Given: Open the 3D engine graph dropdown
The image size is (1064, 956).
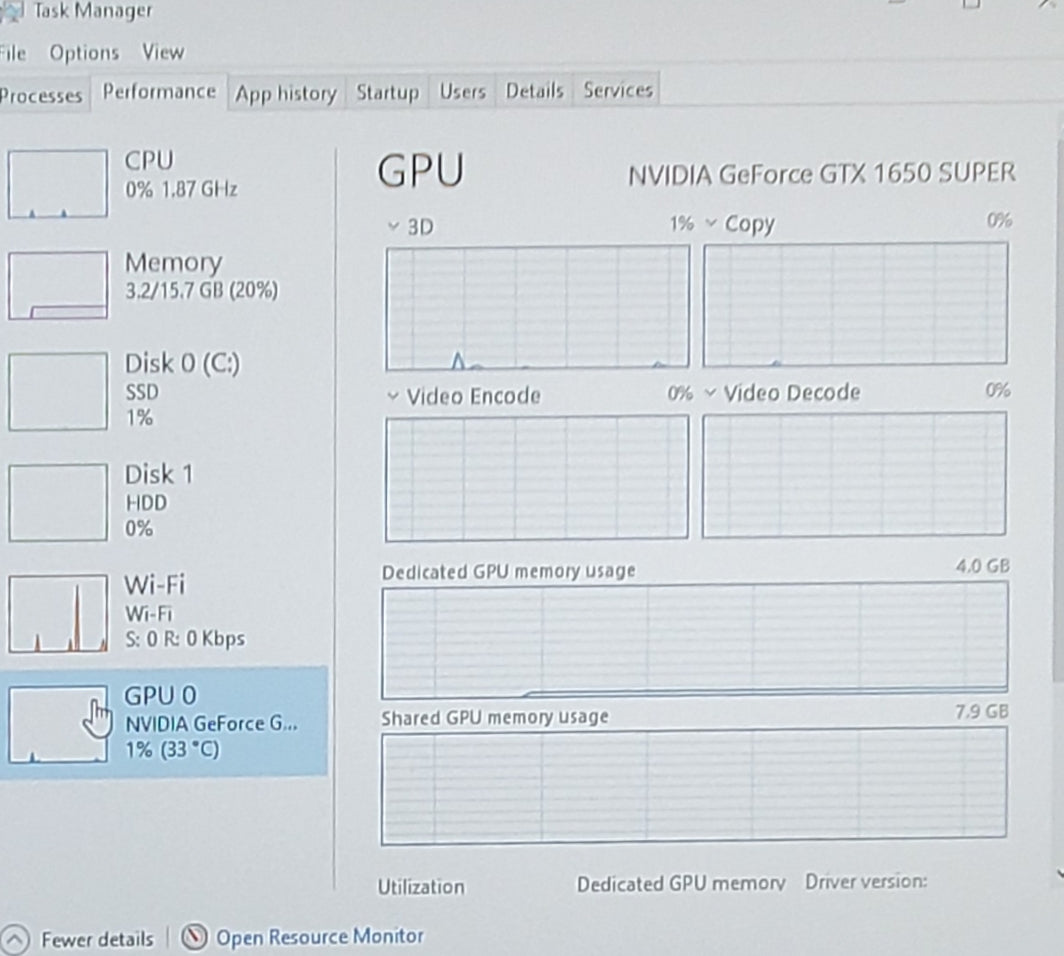Looking at the screenshot, I should 393,226.
